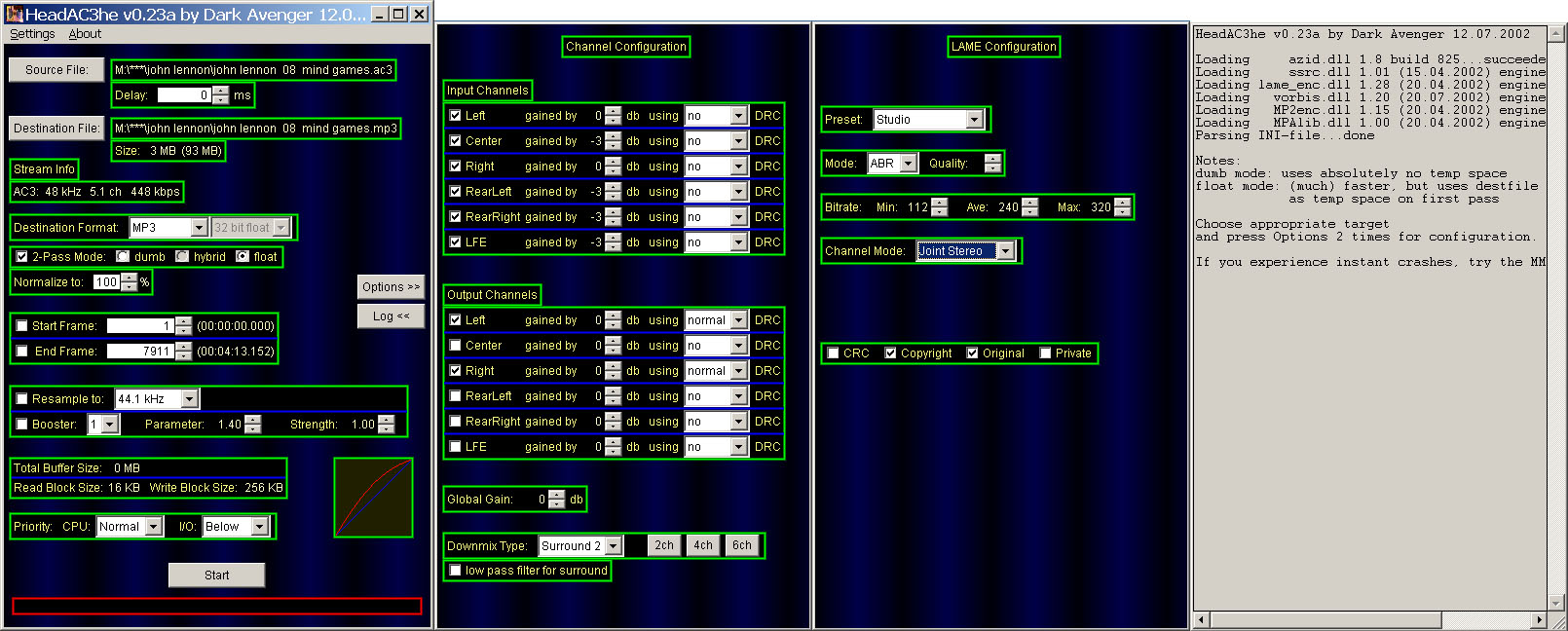1568x631 pixels.
Task: Open the Destination Format dropdown
Action: point(199,228)
